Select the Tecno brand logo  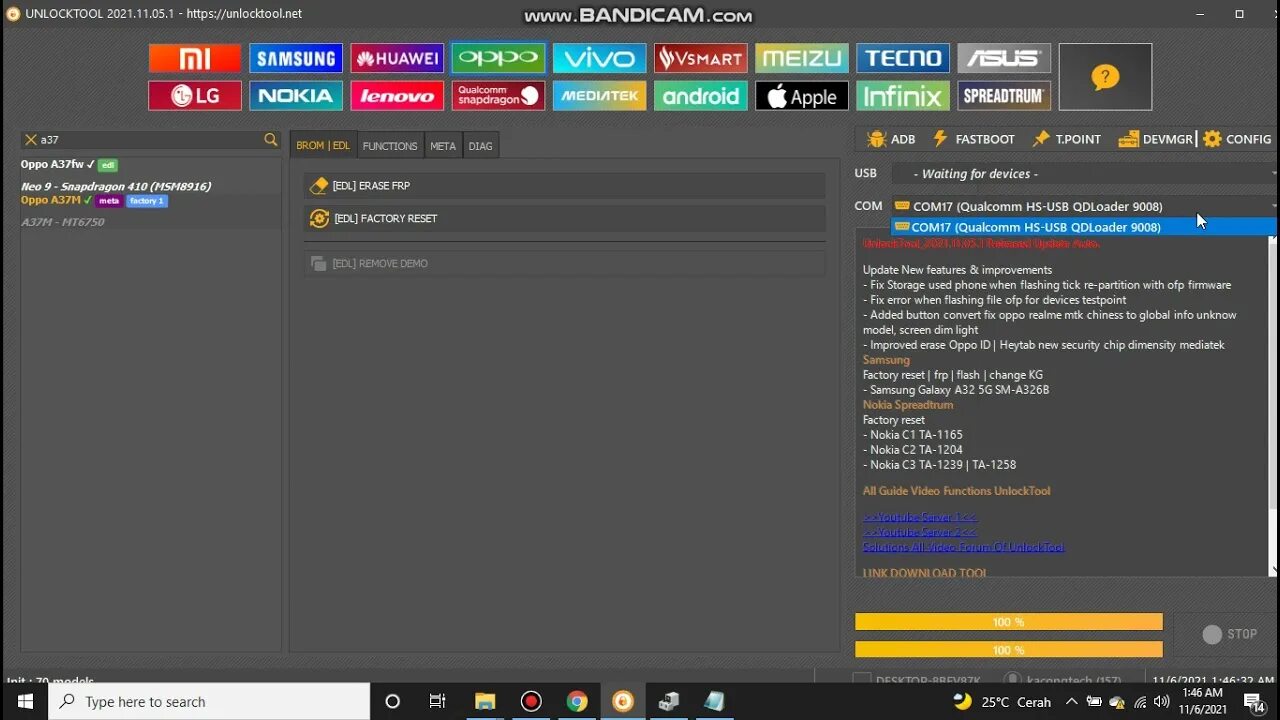(902, 58)
